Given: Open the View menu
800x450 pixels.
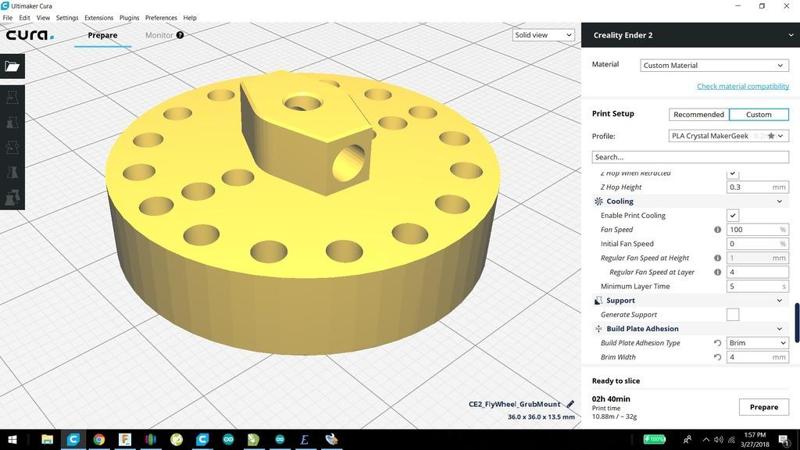Looking at the screenshot, I should click(x=43, y=18).
